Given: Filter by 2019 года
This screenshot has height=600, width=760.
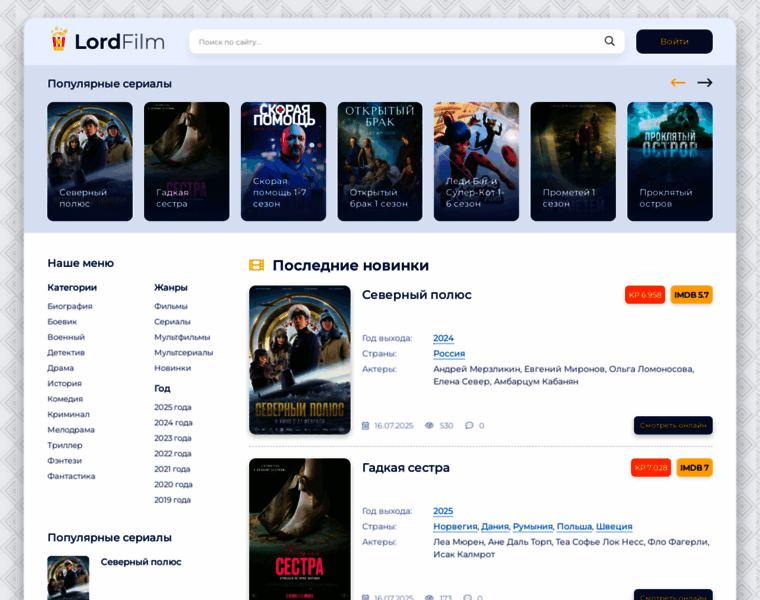Looking at the screenshot, I should 172,500.
